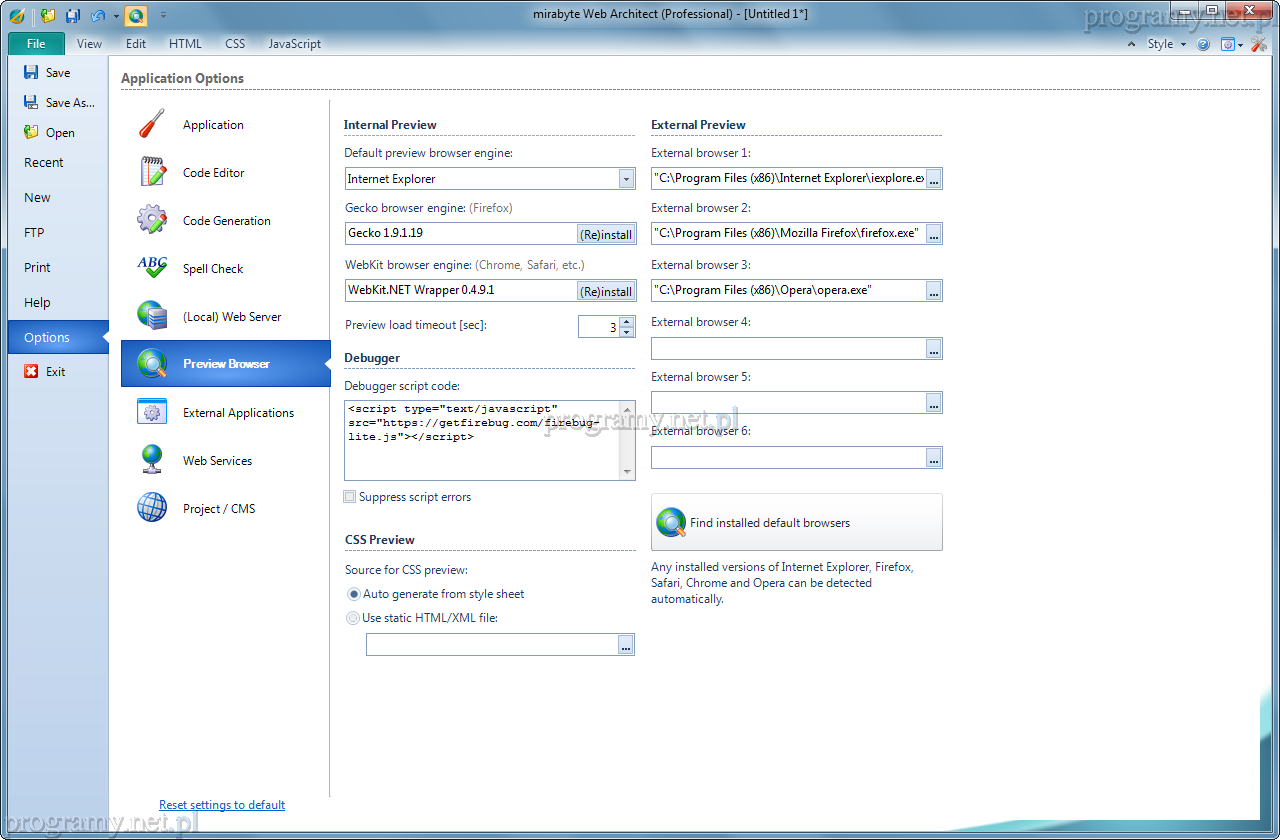Click Reset settings to default link
Viewport: 1280px width, 840px height.
222,805
